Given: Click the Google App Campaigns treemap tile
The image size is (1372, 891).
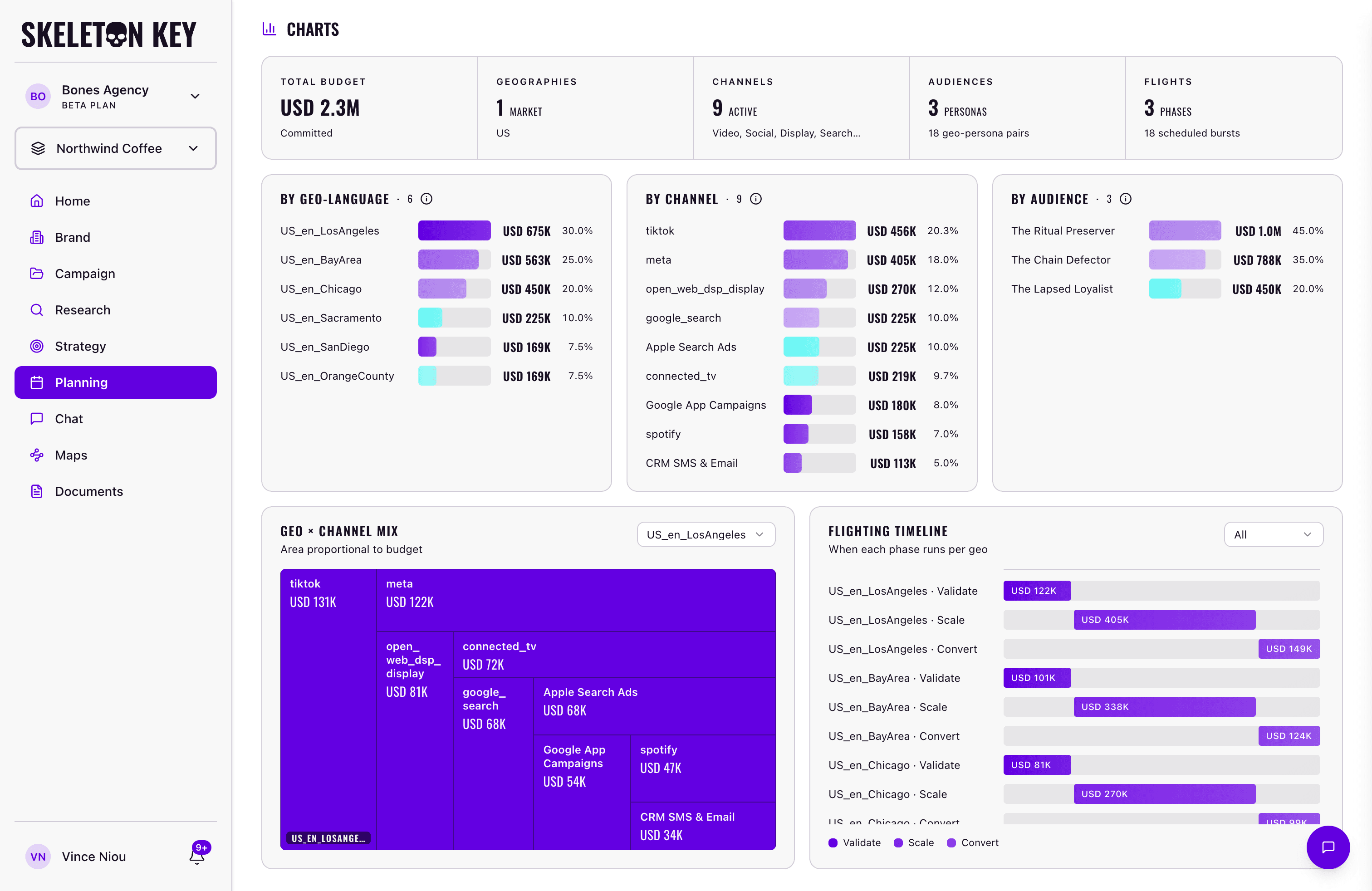Looking at the screenshot, I should click(x=582, y=793).
